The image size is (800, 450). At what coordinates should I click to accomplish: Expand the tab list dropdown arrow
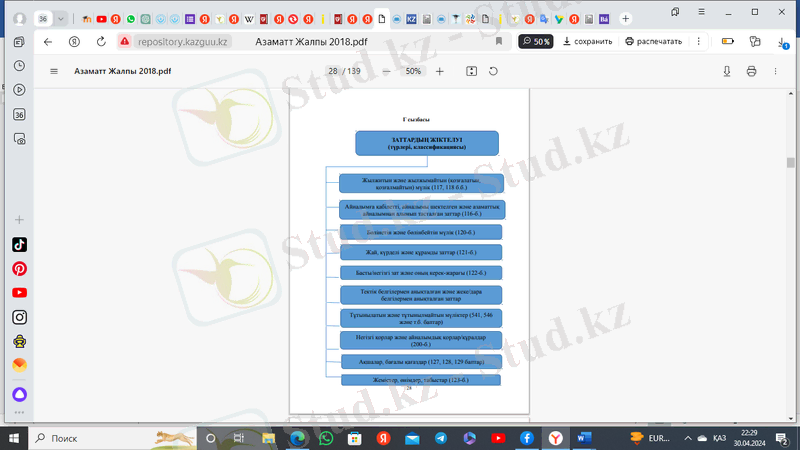pyautogui.click(x=63, y=19)
